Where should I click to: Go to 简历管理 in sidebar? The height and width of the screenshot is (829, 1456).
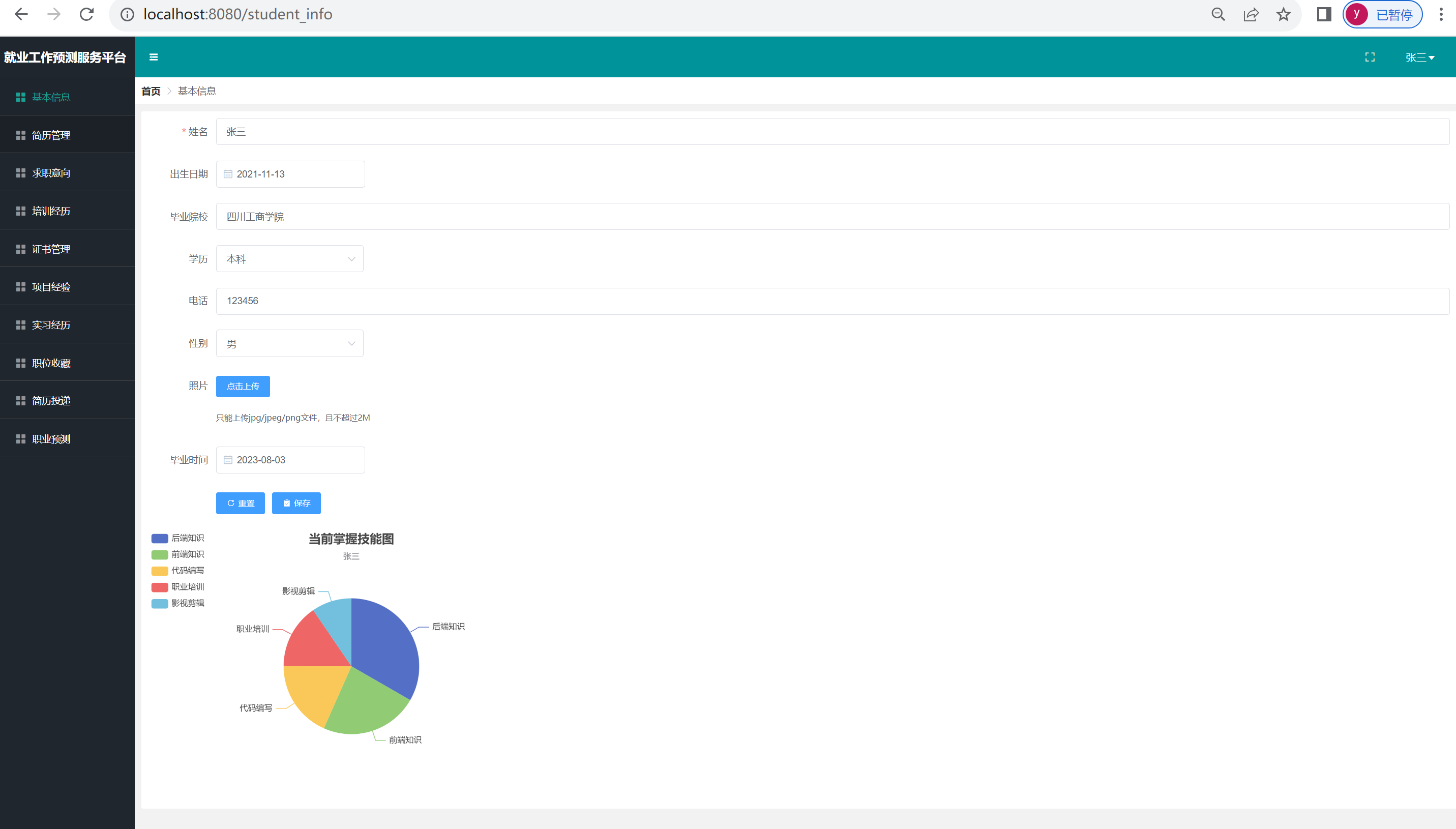[51, 135]
